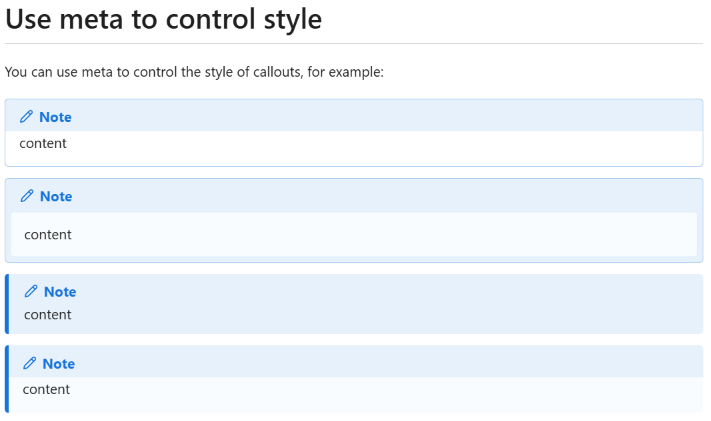Viewport: 711px width, 421px height.
Task: Click the blue left border of the third callout
Action: (x=7, y=304)
